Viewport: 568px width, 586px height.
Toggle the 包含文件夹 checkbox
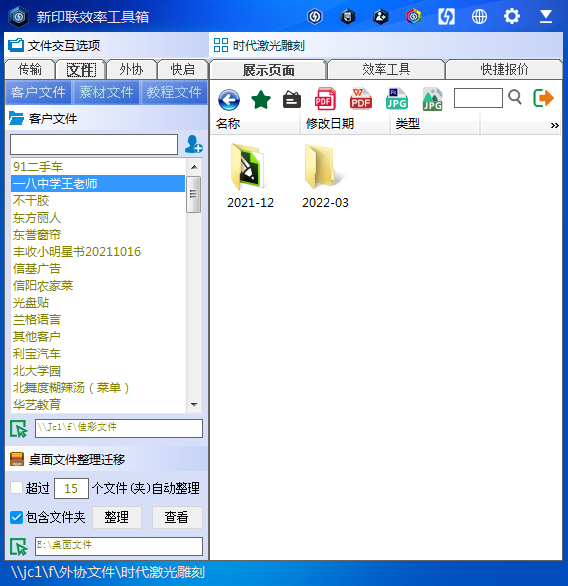point(16,518)
